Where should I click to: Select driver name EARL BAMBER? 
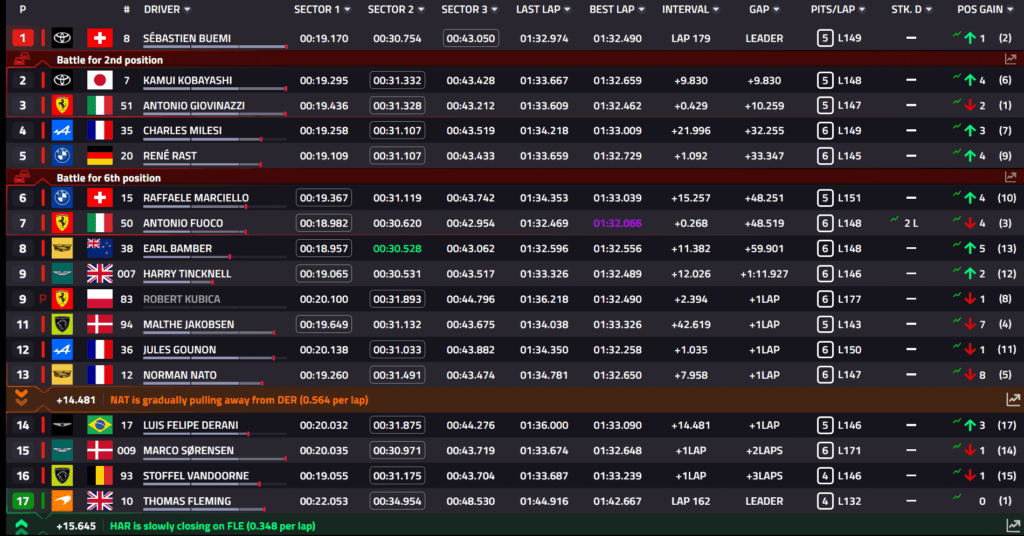click(x=178, y=249)
